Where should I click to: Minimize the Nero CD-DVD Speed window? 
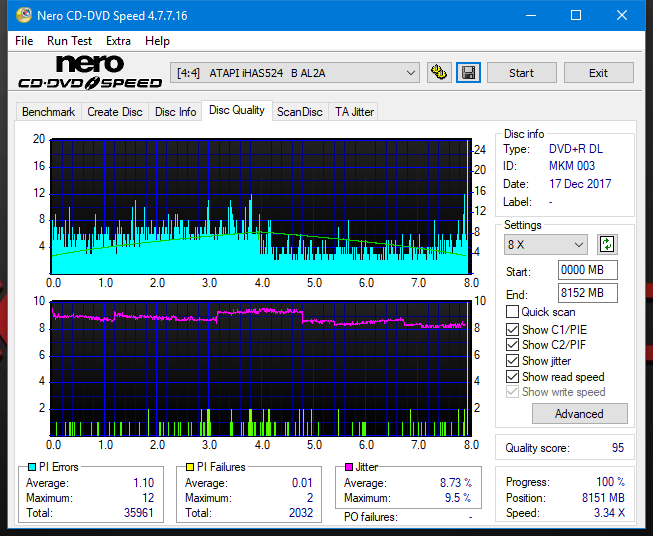coord(531,15)
